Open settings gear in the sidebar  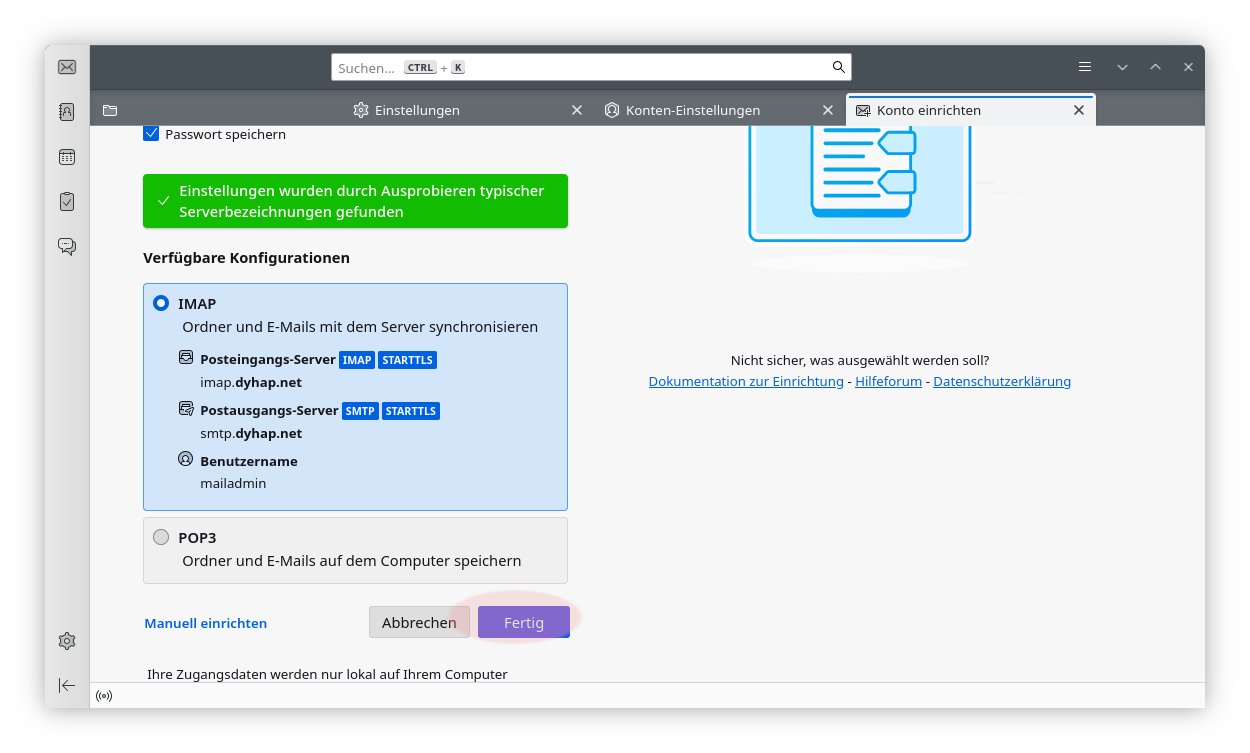(67, 641)
